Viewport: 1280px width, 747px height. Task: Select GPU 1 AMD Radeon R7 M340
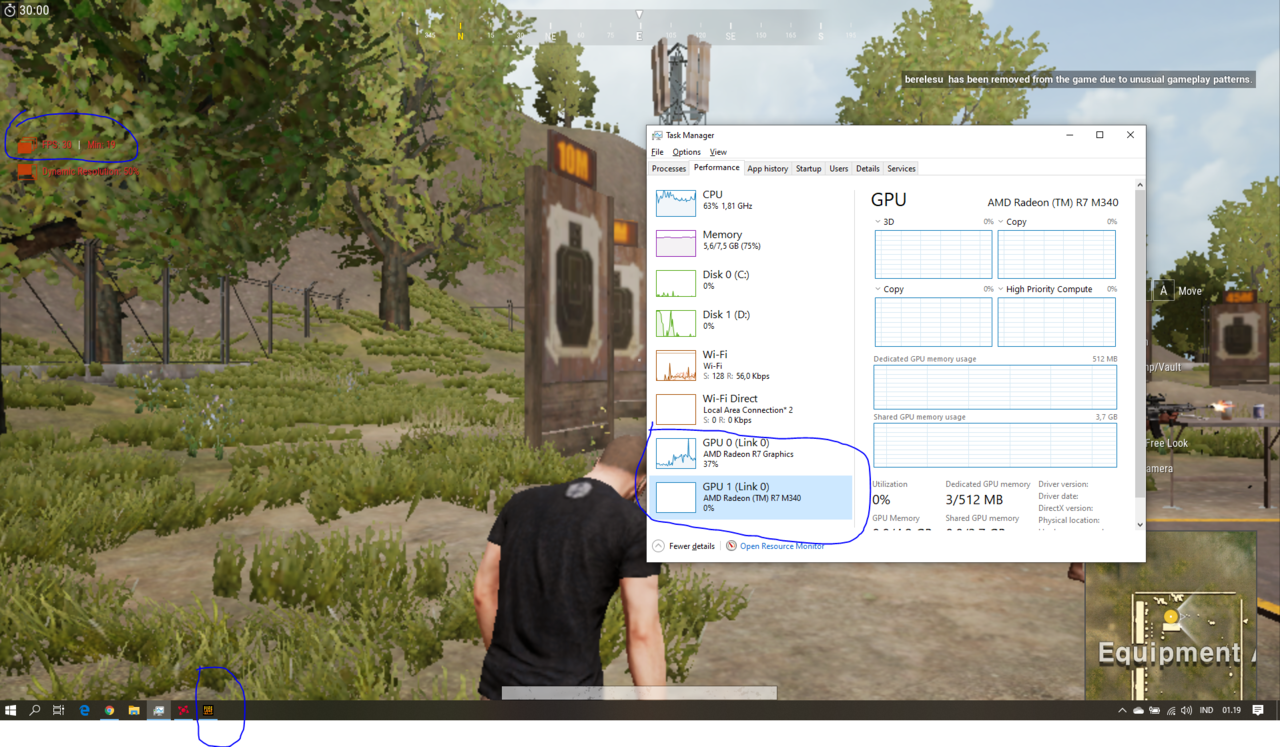coord(750,497)
